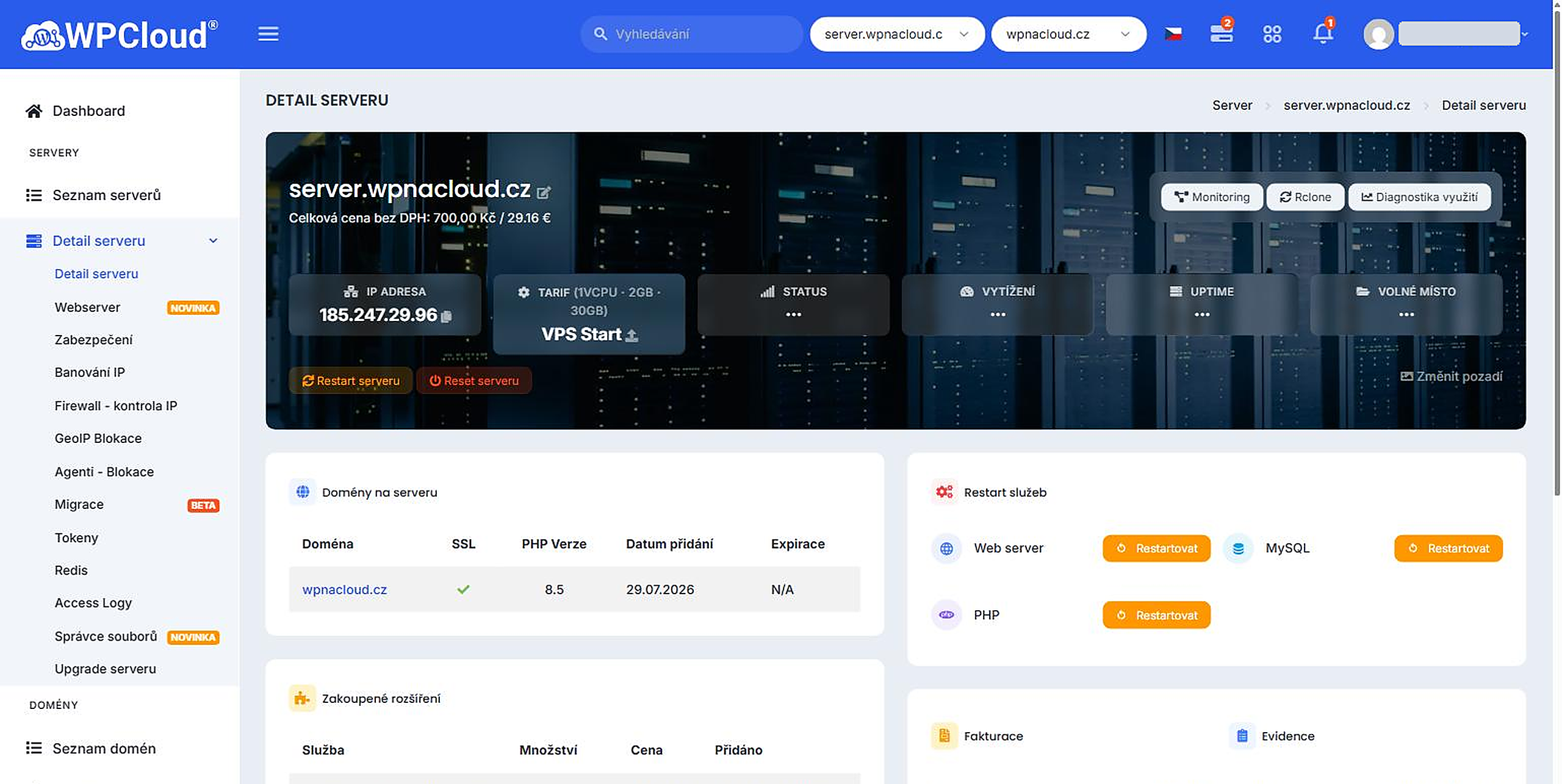Copy the IP address with copy icon

[x=446, y=316]
